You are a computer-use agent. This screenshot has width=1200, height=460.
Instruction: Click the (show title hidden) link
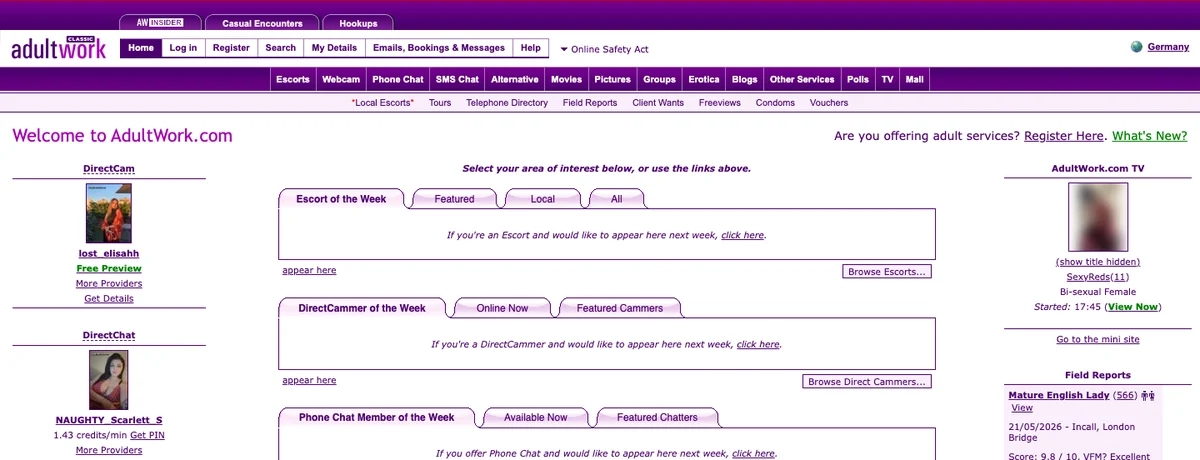coord(1098,262)
